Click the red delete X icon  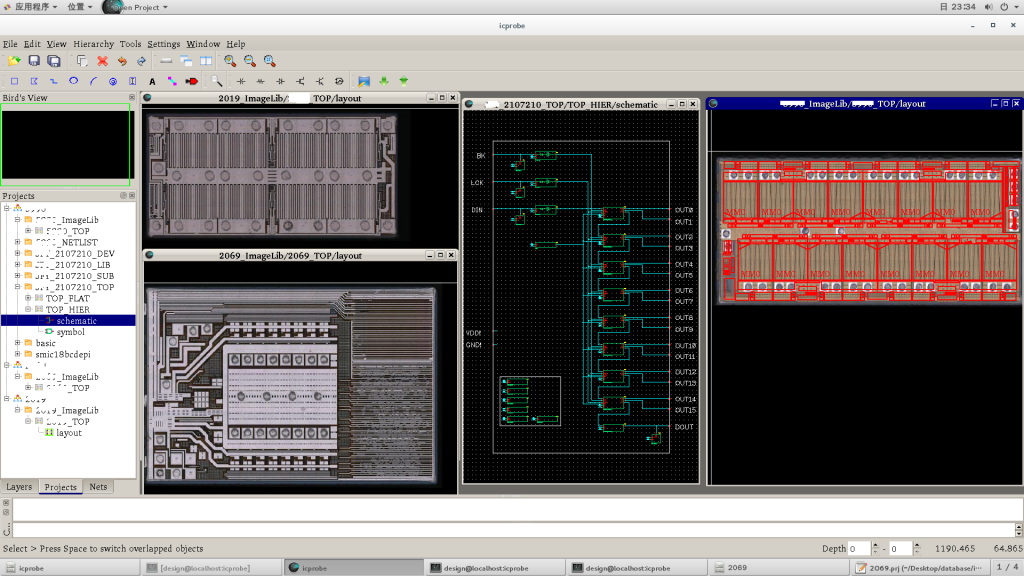[102, 61]
